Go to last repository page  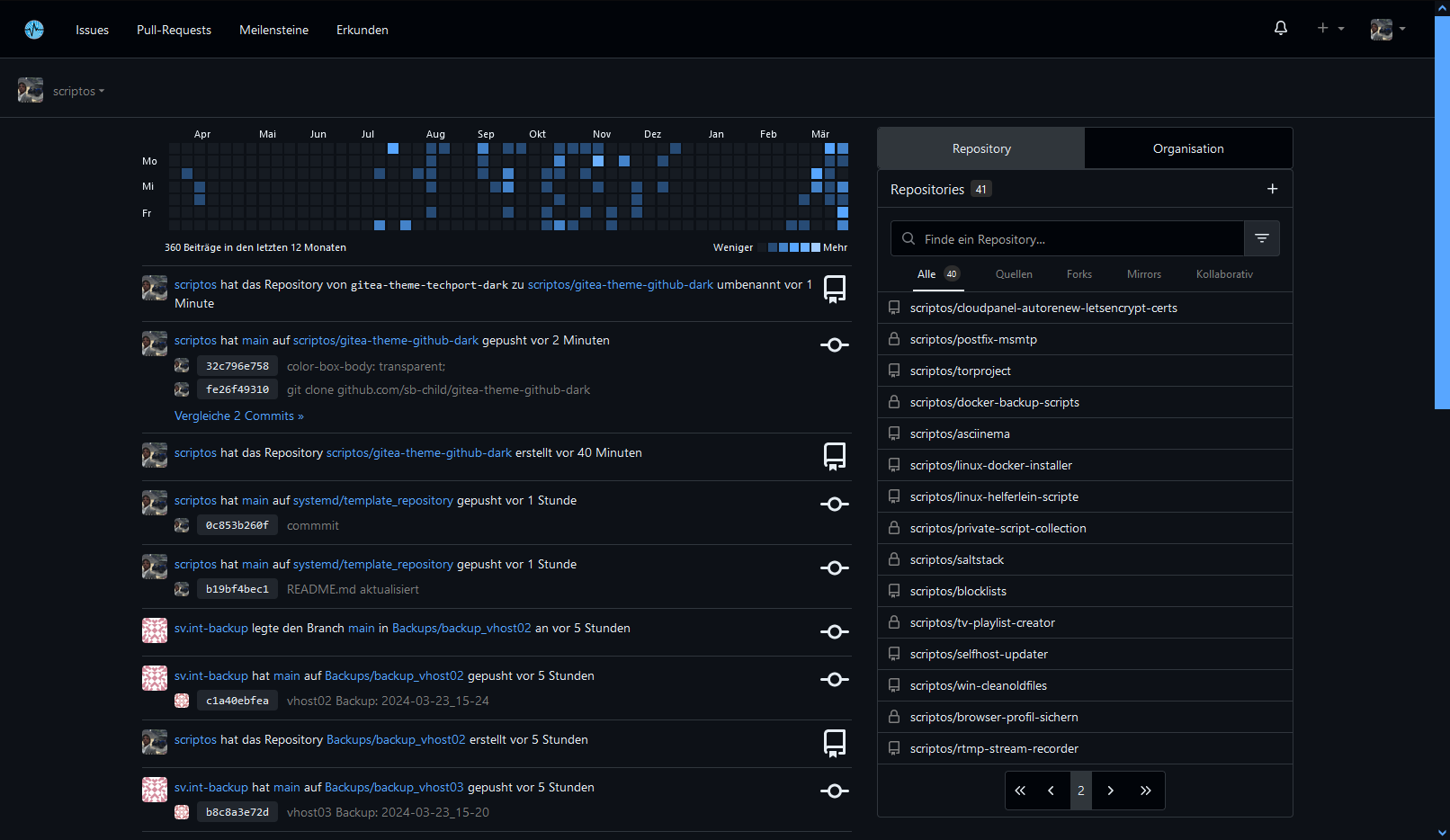(1145, 791)
